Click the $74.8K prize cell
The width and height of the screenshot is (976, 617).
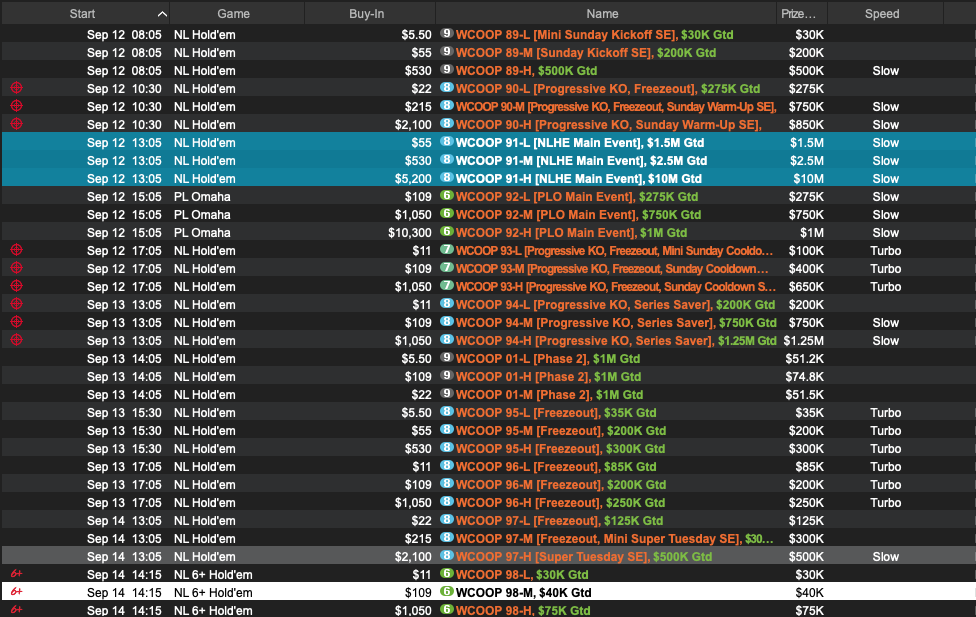pyautogui.click(x=806, y=377)
